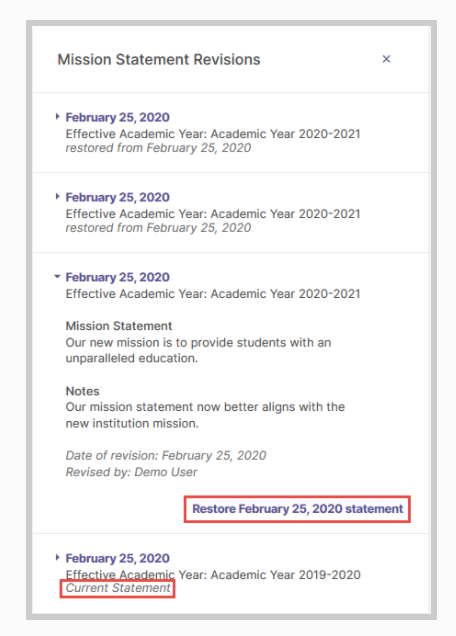The height and width of the screenshot is (636, 456).
Task: Click the Mission Statement Revisions title
Action: click(159, 60)
